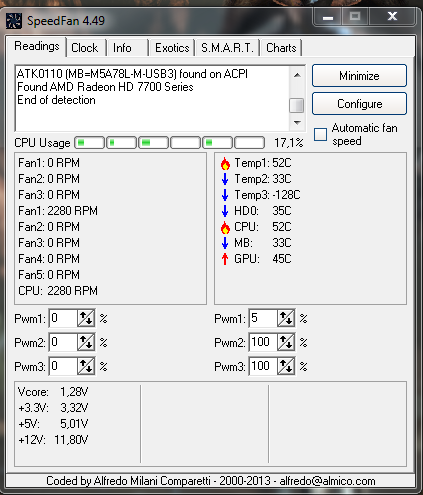
Task: Open the Charts tab
Action: click(281, 48)
